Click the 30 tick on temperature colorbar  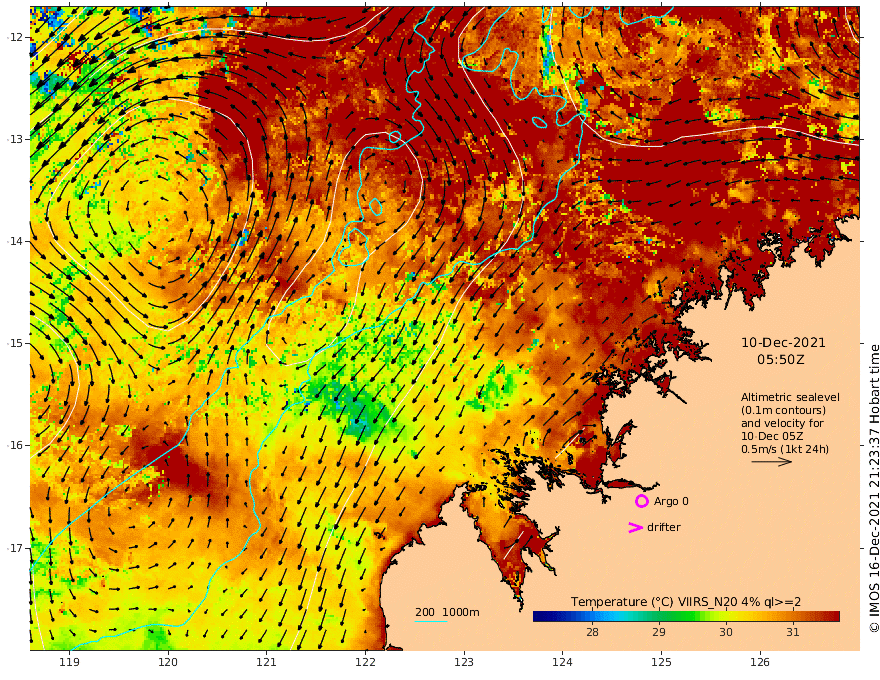(726, 632)
